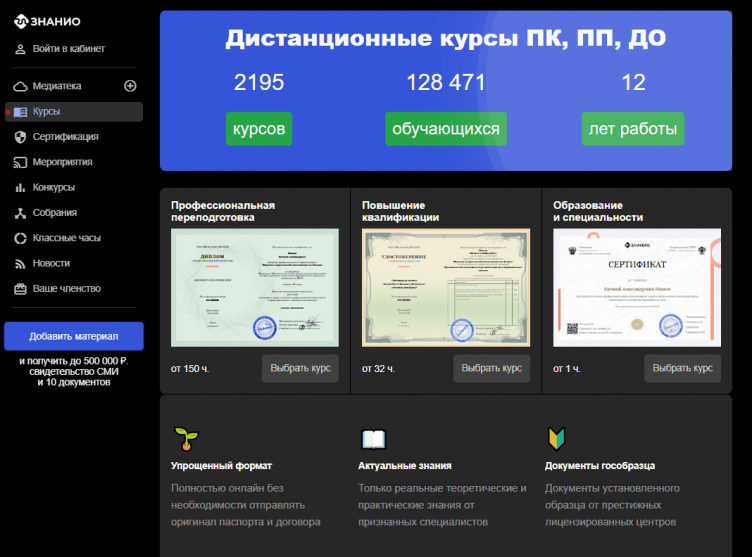Image resolution: width=752 pixels, height=557 pixels.
Task: Navigate to Конкурсы section
Action: tap(54, 188)
